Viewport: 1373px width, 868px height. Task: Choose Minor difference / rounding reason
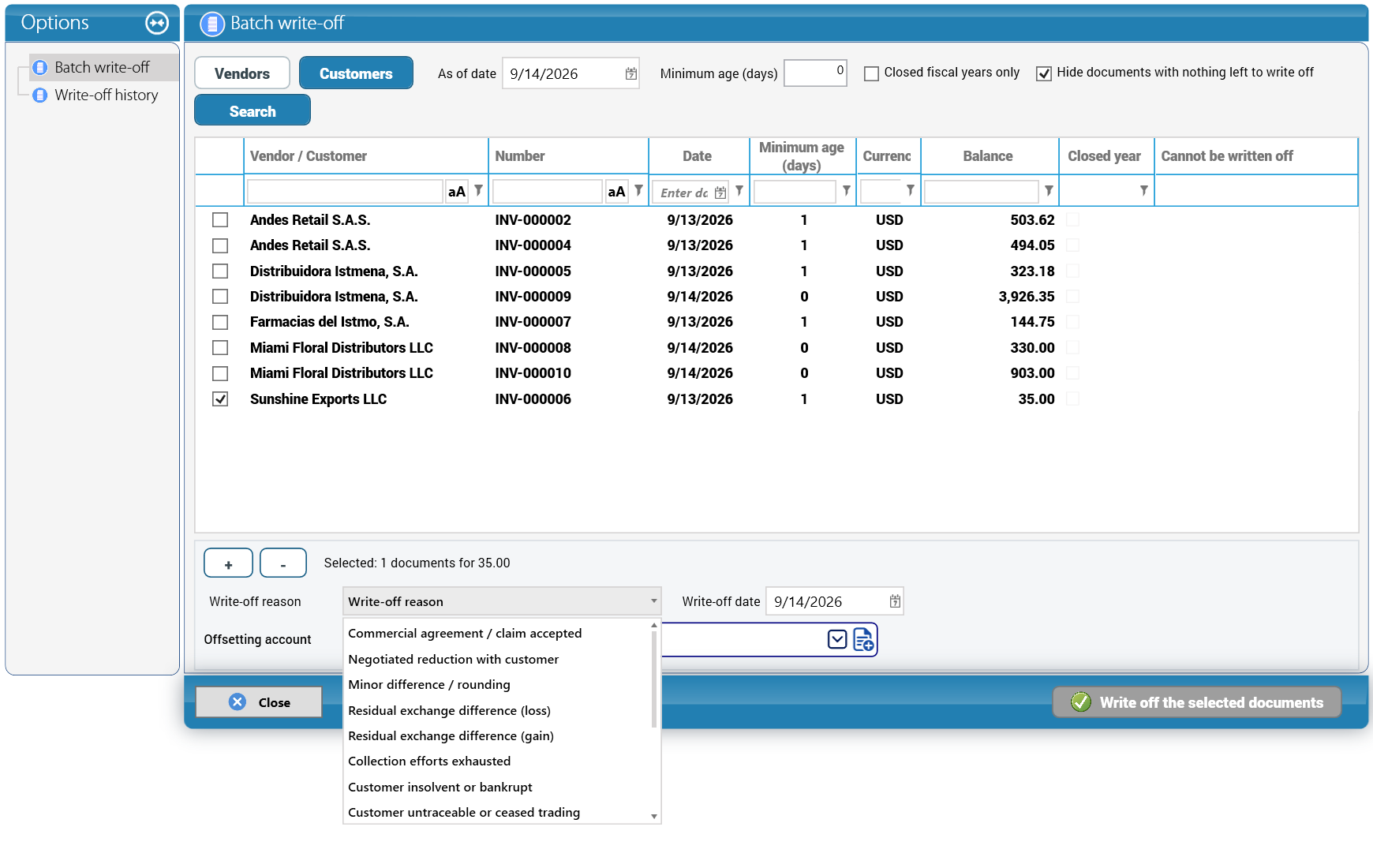tap(429, 685)
